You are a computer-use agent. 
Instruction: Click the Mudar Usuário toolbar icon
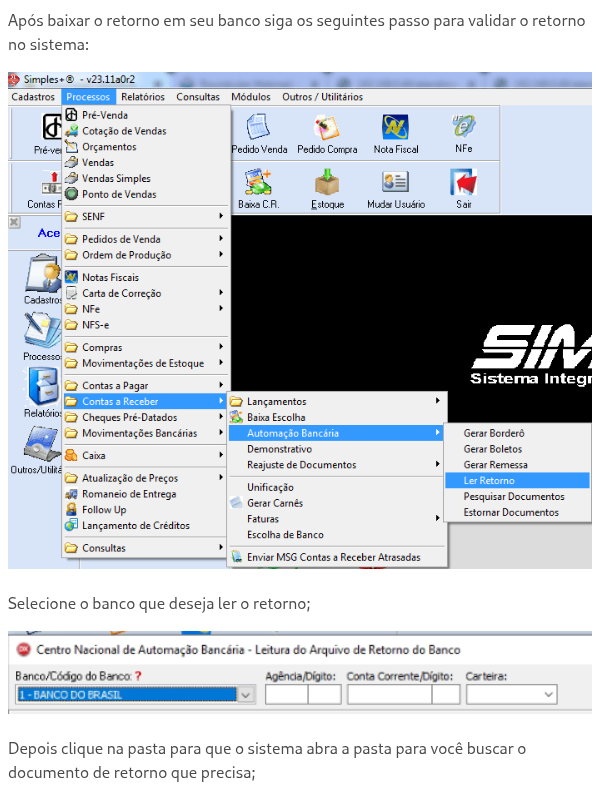396,185
